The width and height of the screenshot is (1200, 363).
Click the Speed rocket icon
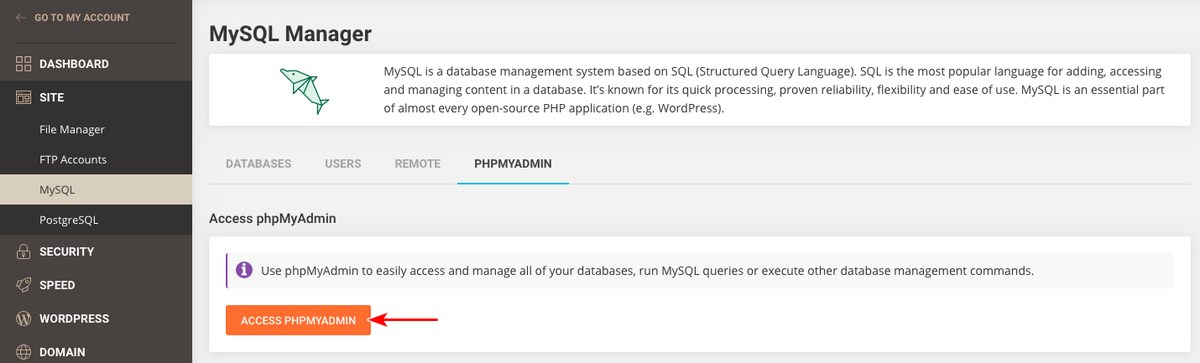(24, 285)
